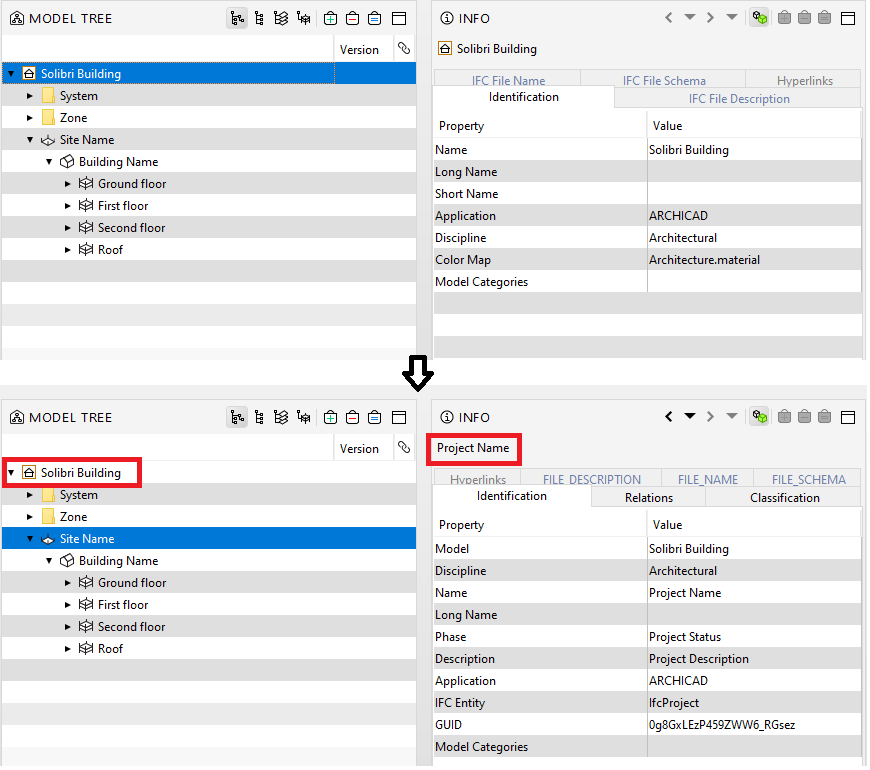Click link column icon beside Version in lower tree

[404, 448]
